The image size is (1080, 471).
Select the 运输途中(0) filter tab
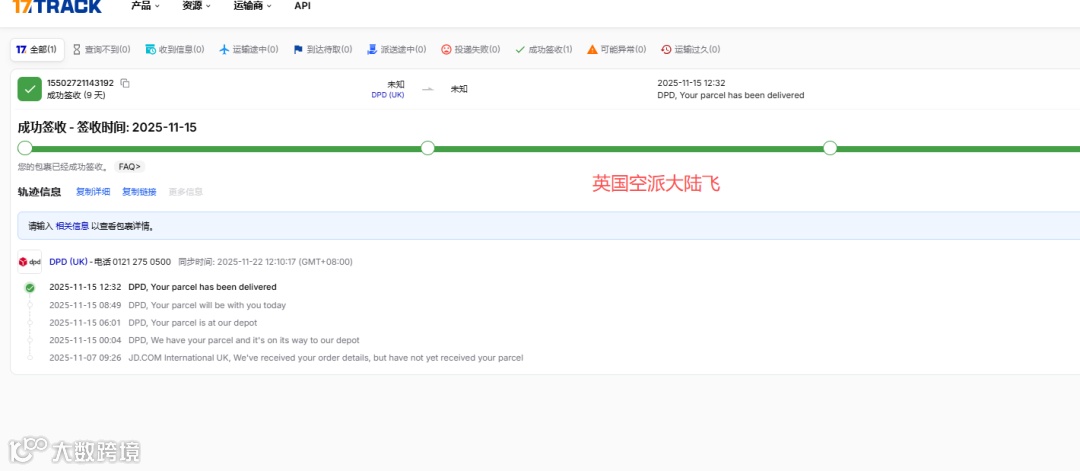pyautogui.click(x=249, y=50)
